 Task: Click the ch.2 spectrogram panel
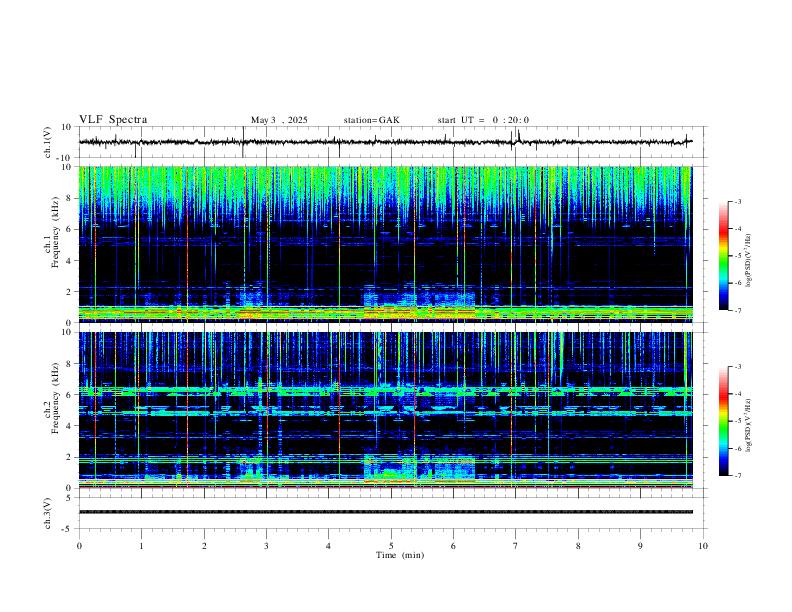coord(385,410)
